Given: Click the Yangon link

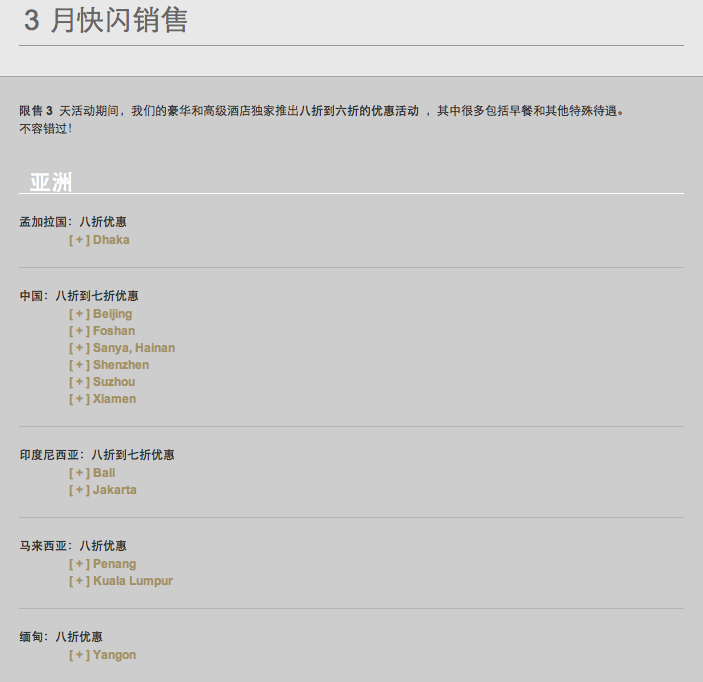Looking at the screenshot, I should tap(114, 655).
